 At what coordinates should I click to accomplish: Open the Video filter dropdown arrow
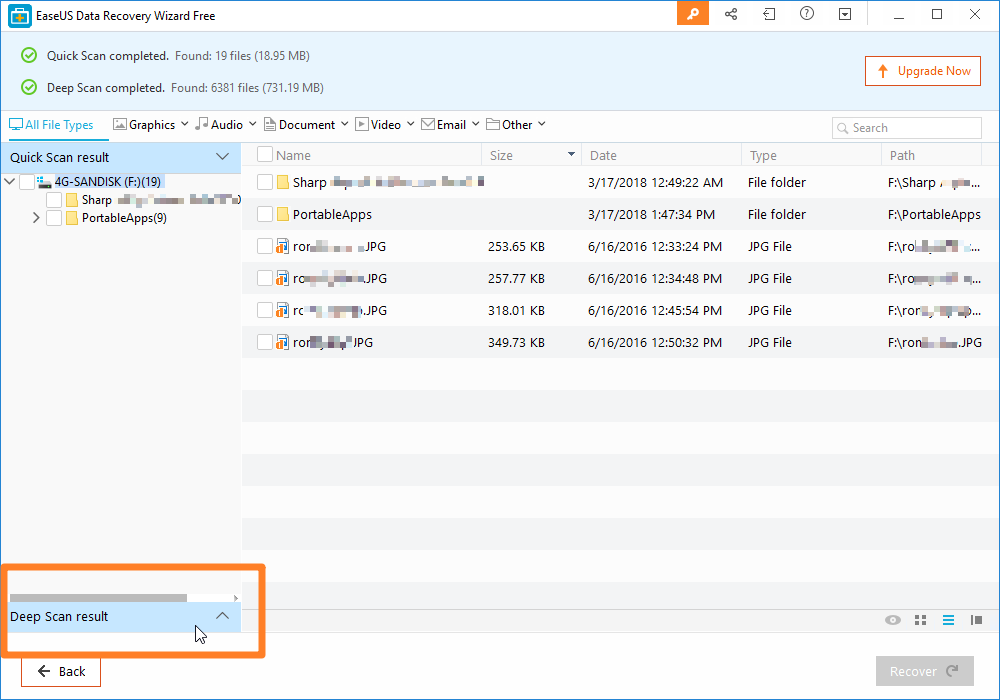coord(411,124)
